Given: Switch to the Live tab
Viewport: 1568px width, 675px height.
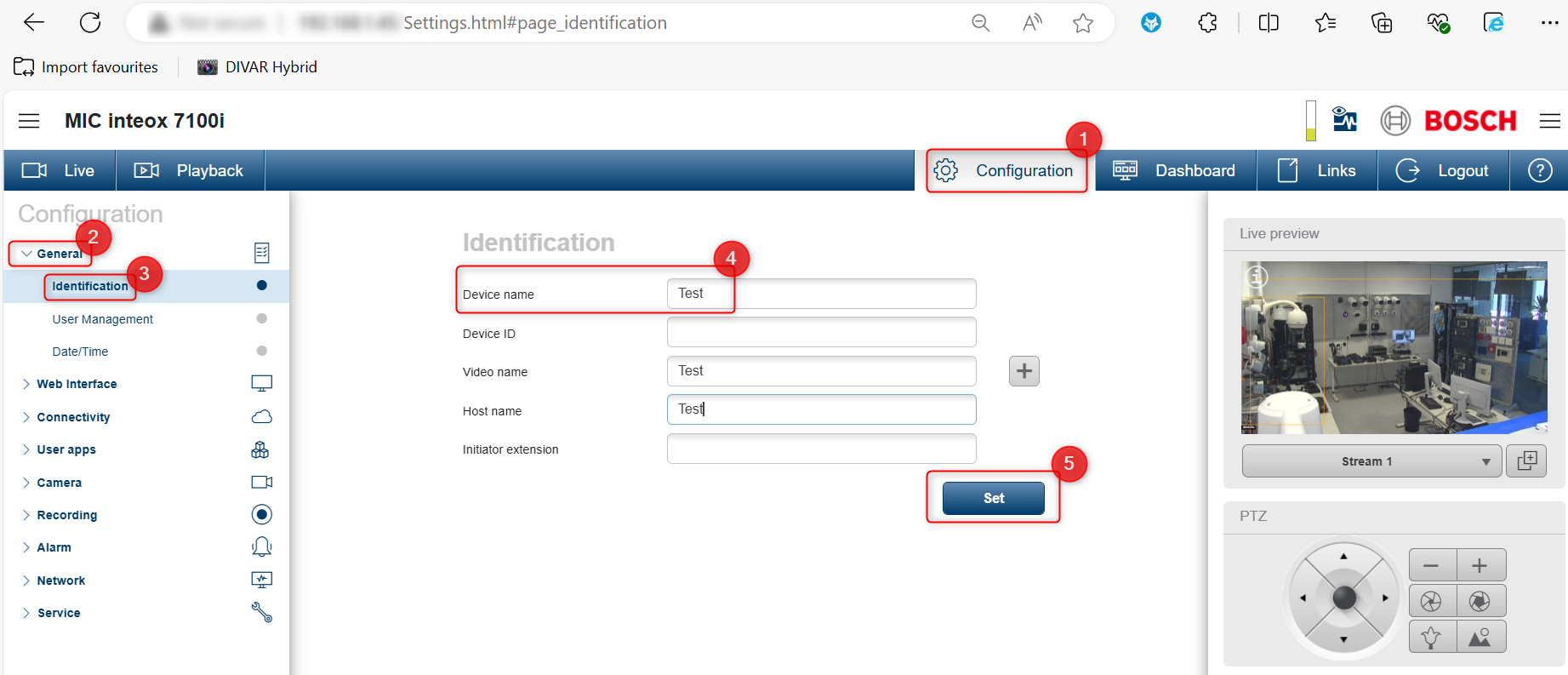Looking at the screenshot, I should pos(59,170).
